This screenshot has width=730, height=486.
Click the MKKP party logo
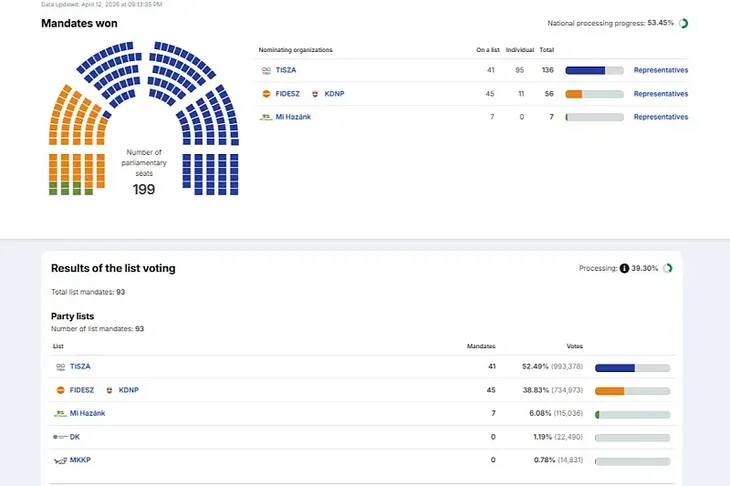point(59,460)
